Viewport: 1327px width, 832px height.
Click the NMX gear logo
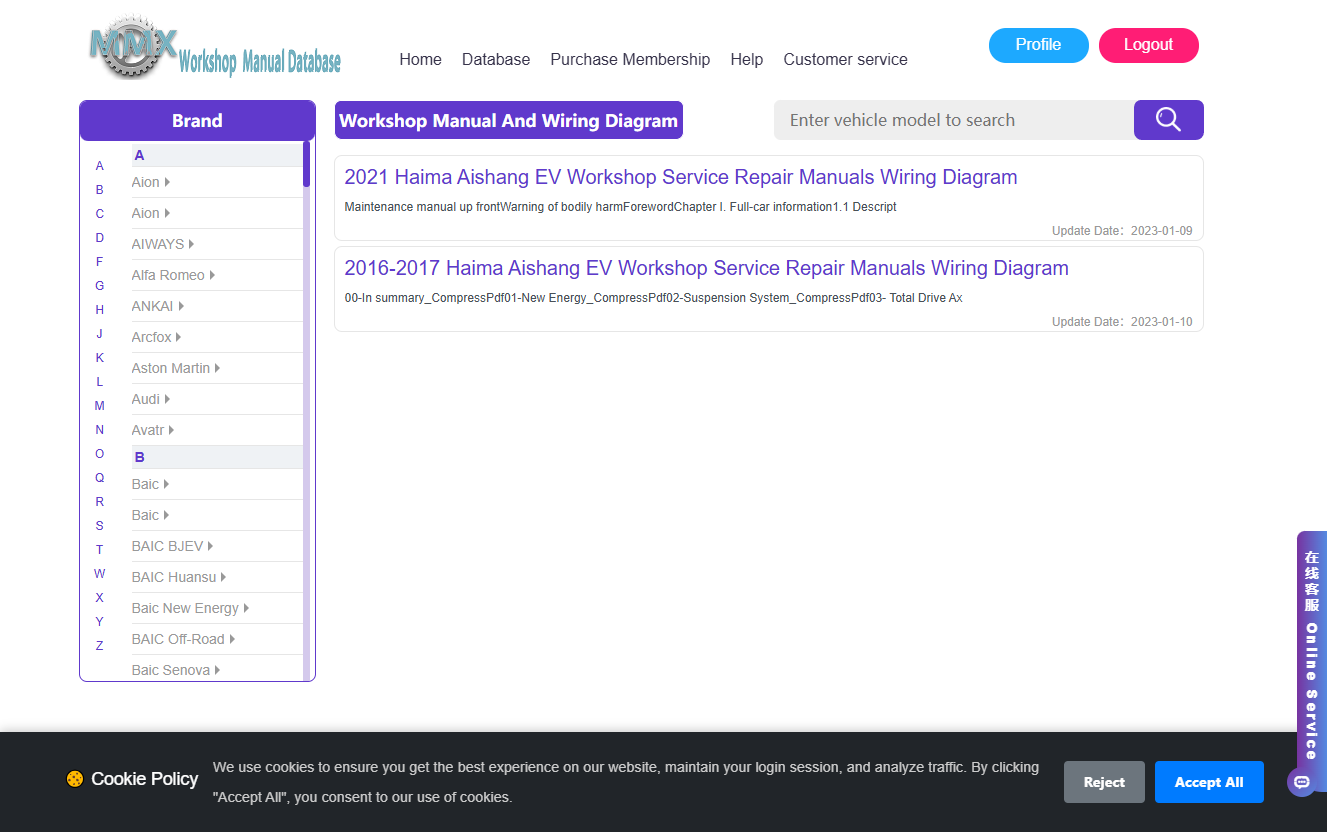click(135, 48)
